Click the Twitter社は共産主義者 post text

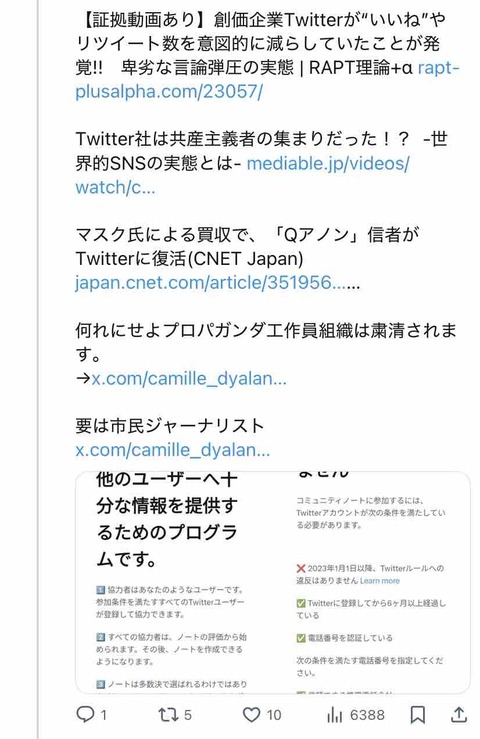(262, 151)
